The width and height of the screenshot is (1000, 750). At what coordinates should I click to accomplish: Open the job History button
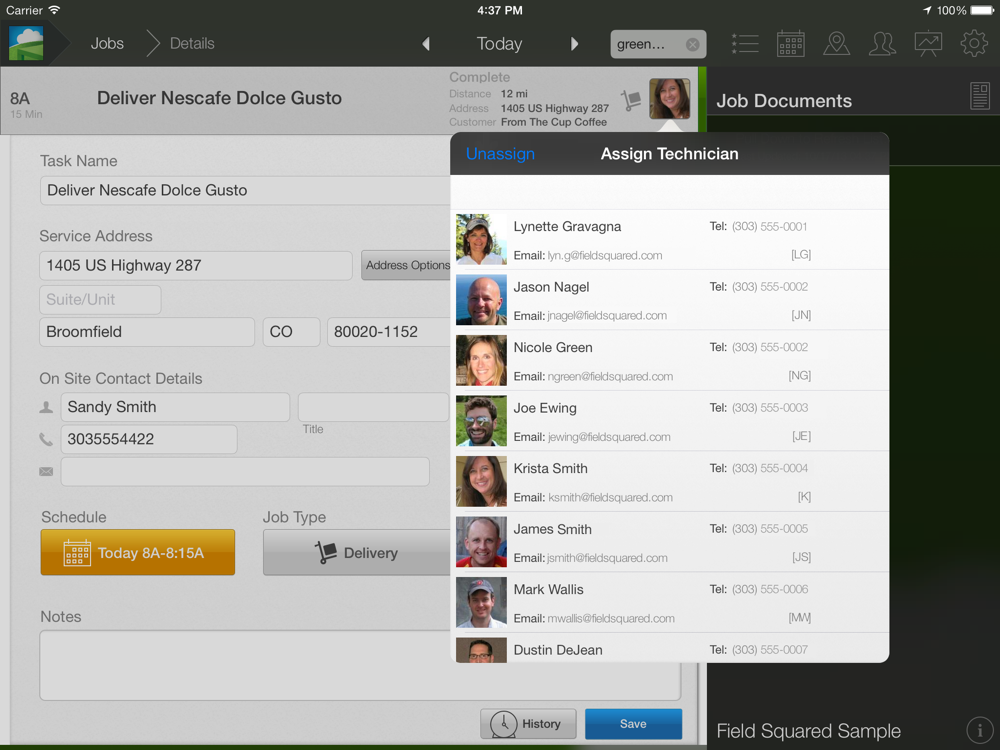point(529,724)
